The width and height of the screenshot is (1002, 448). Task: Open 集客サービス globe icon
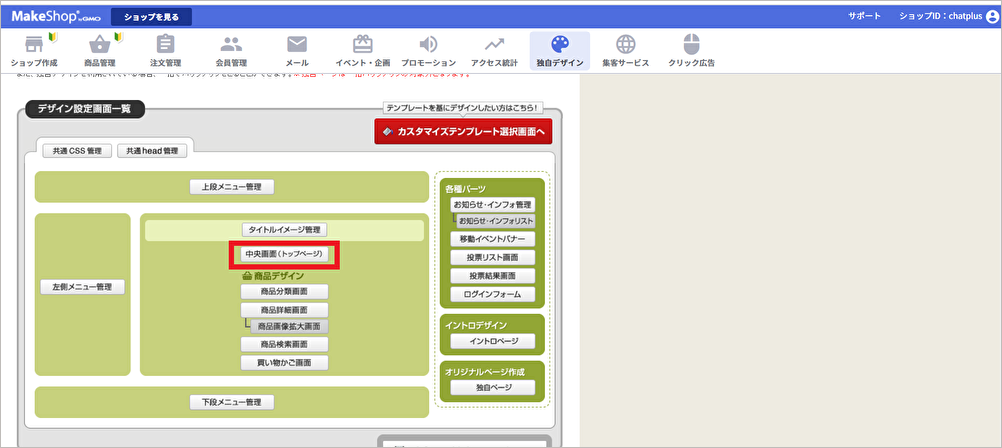click(x=626, y=44)
